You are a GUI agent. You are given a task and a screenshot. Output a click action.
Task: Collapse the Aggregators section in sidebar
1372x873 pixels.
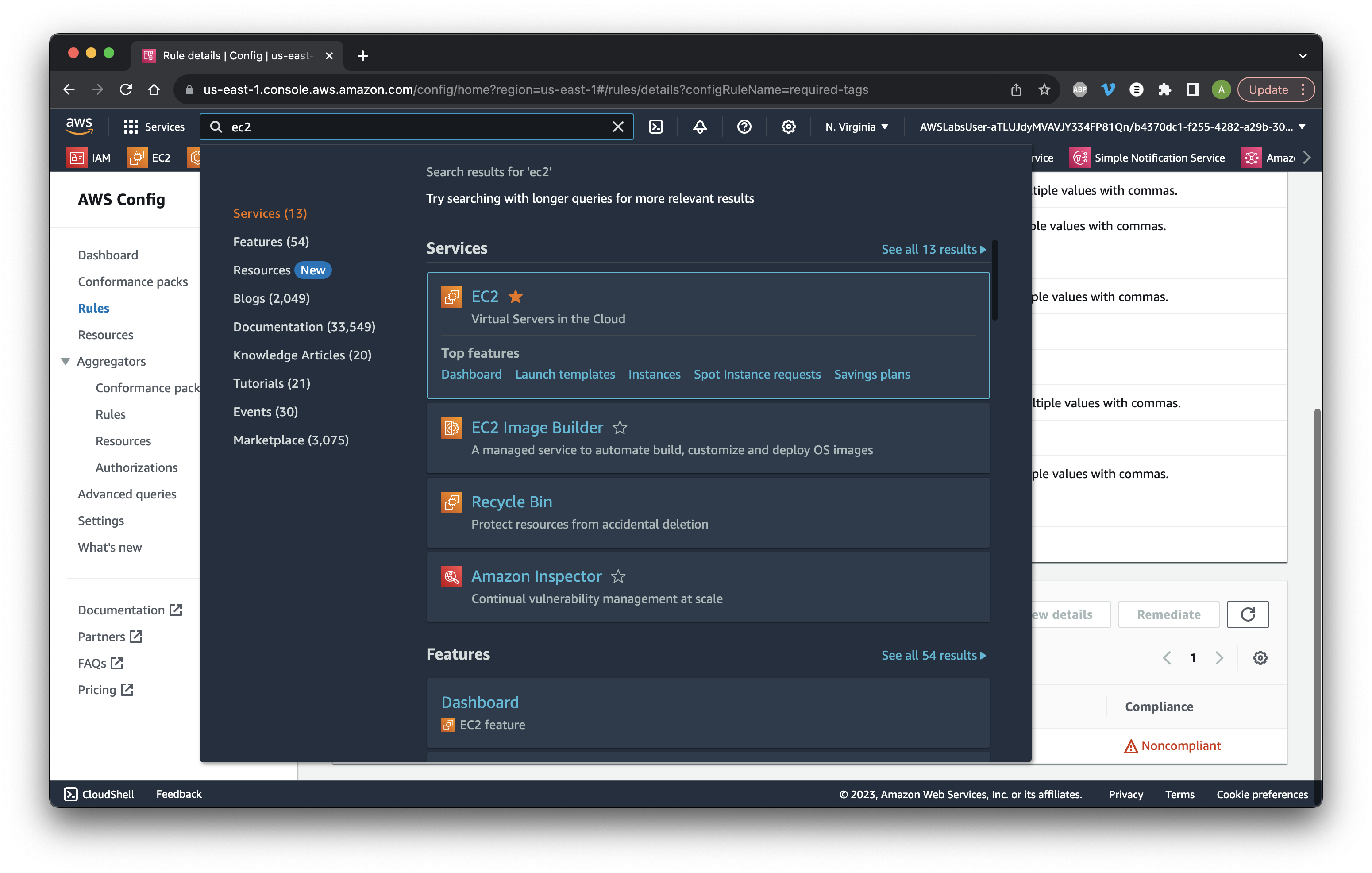point(66,361)
